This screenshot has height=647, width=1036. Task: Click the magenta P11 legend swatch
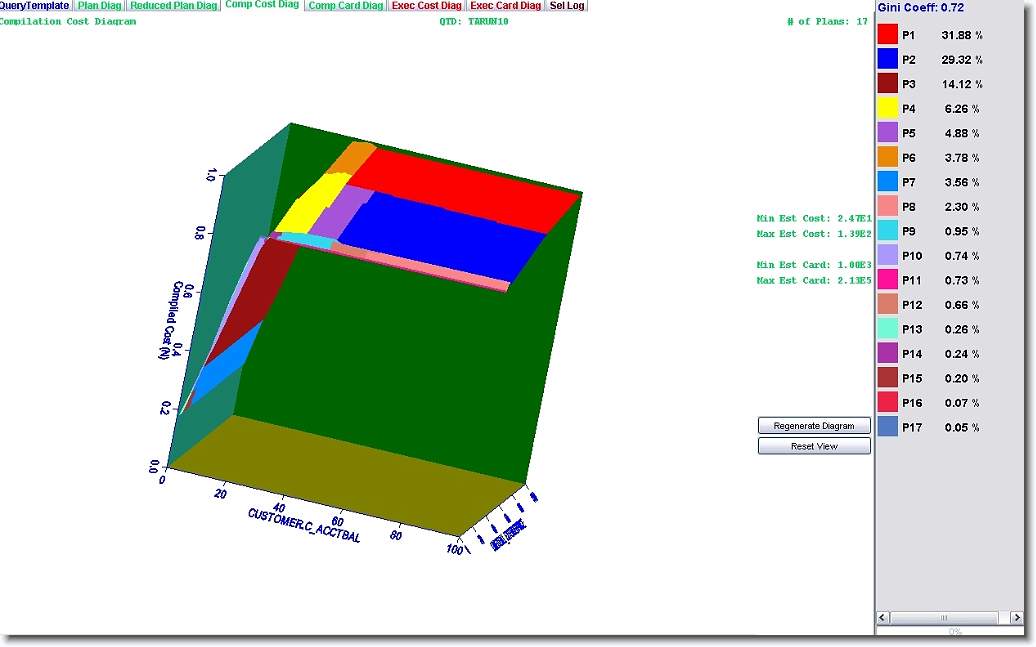point(888,280)
